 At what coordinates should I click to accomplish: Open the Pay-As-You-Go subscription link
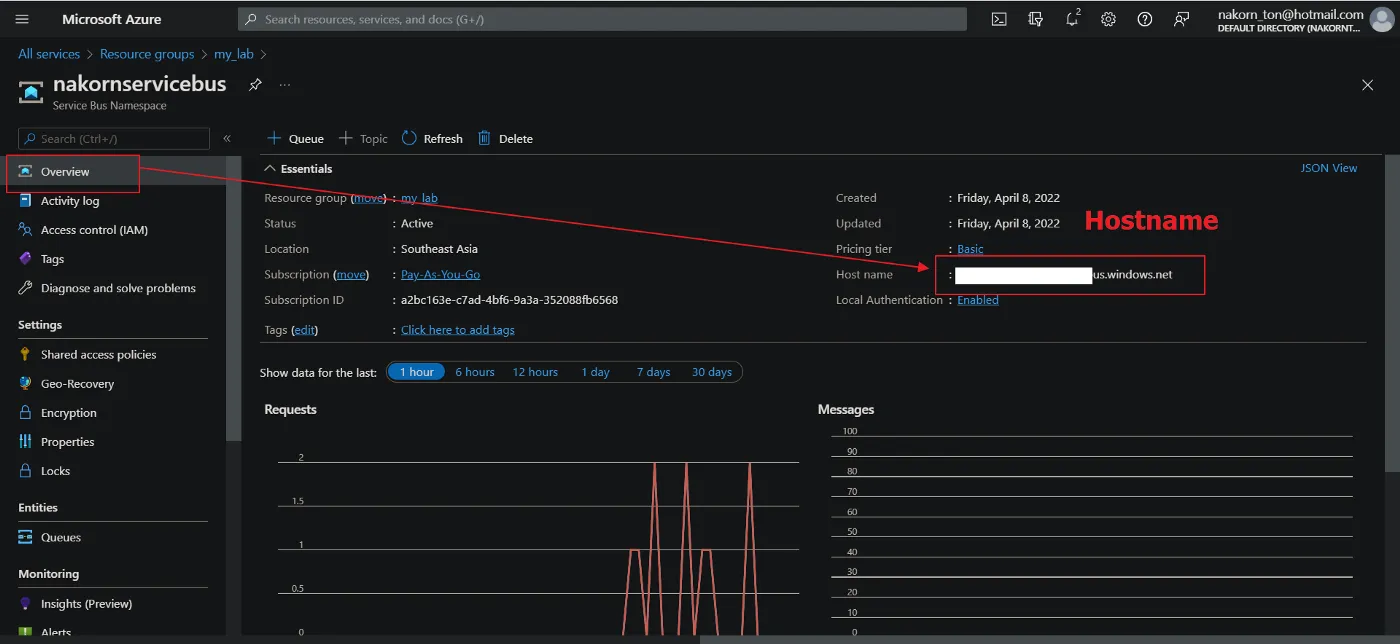tap(440, 274)
